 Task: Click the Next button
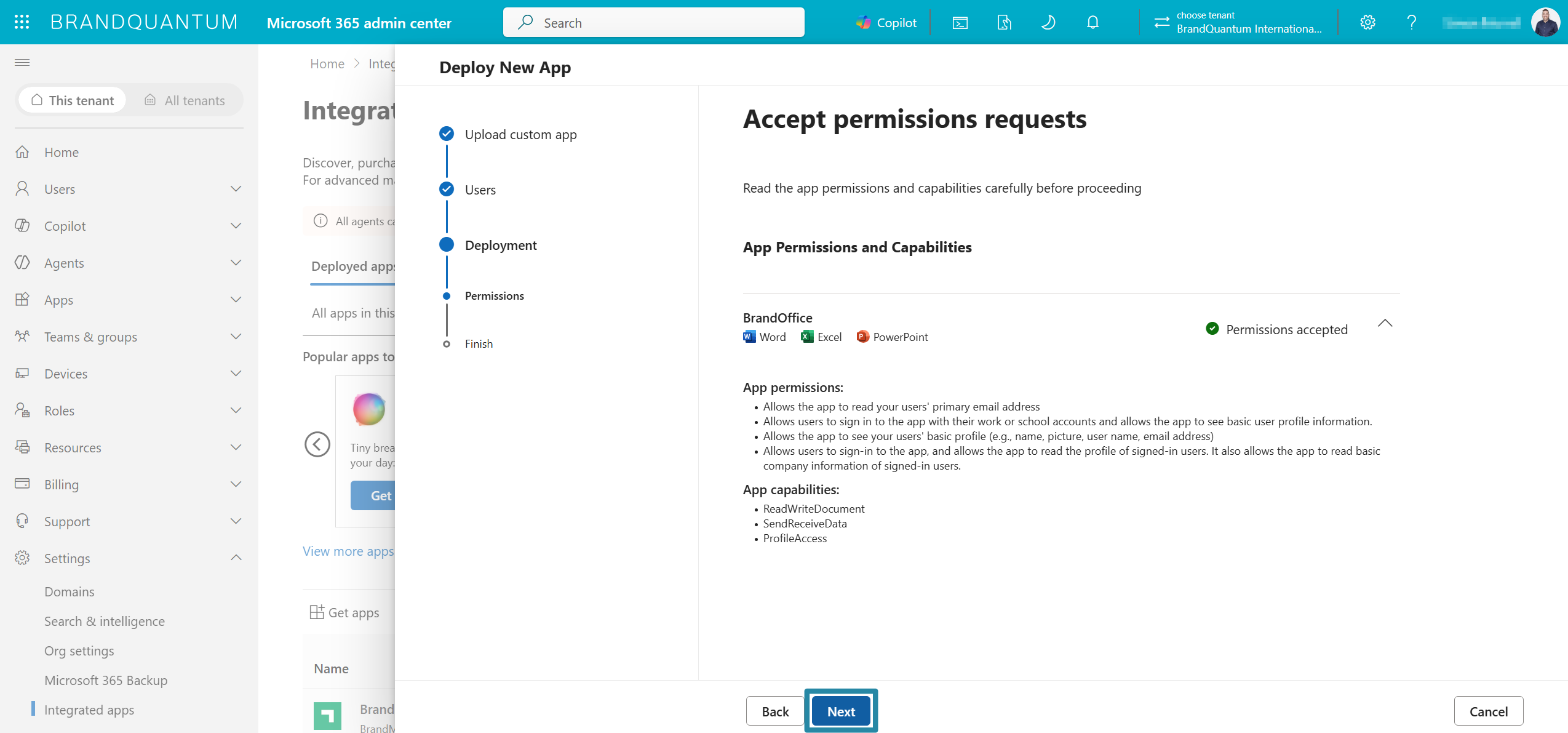841,711
